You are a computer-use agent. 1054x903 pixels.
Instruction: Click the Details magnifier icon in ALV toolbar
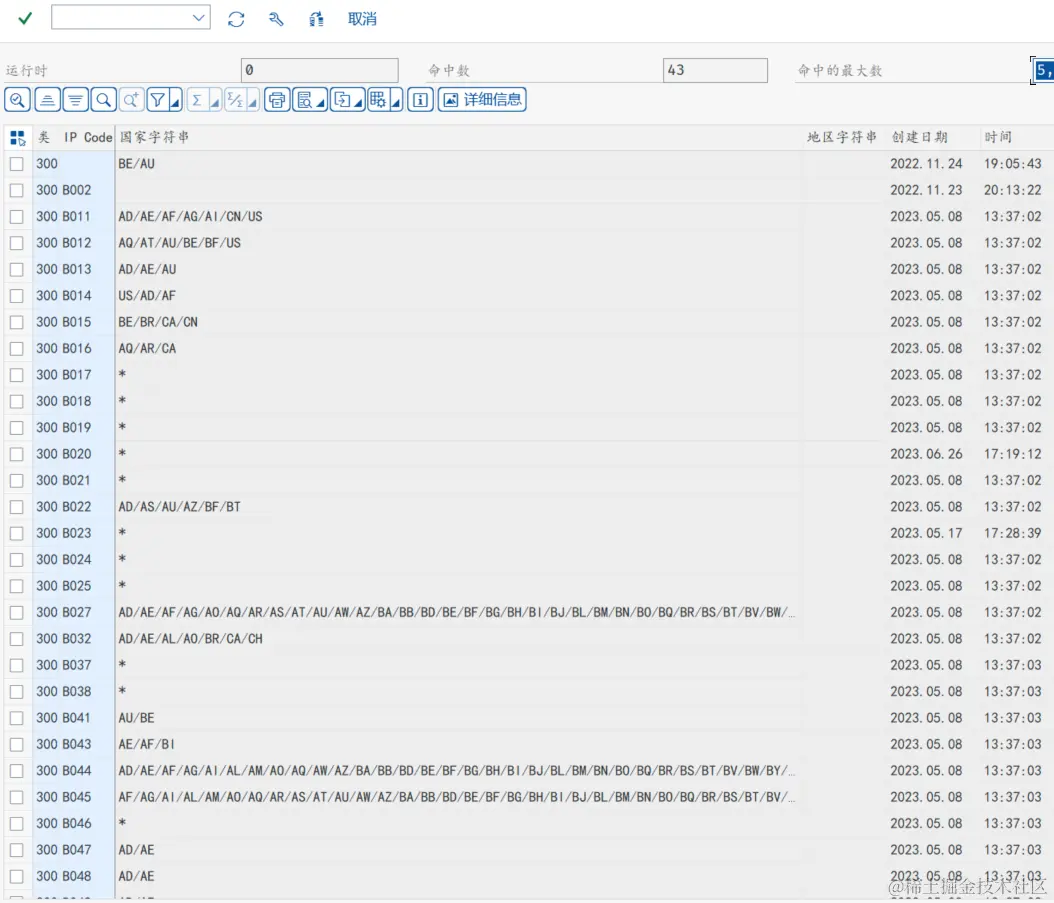coord(17,100)
